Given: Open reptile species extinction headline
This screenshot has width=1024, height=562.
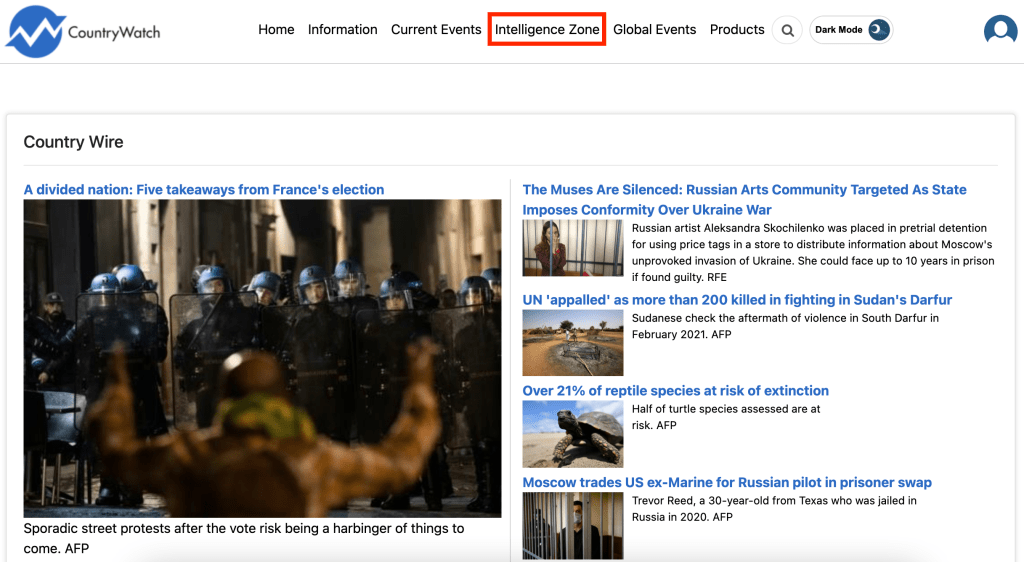Looking at the screenshot, I should (675, 390).
